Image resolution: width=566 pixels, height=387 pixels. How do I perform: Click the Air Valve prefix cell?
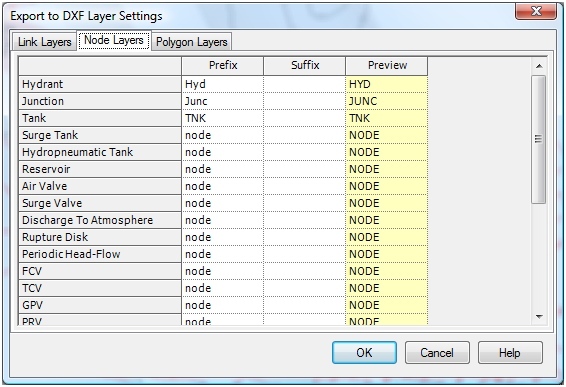(223, 186)
